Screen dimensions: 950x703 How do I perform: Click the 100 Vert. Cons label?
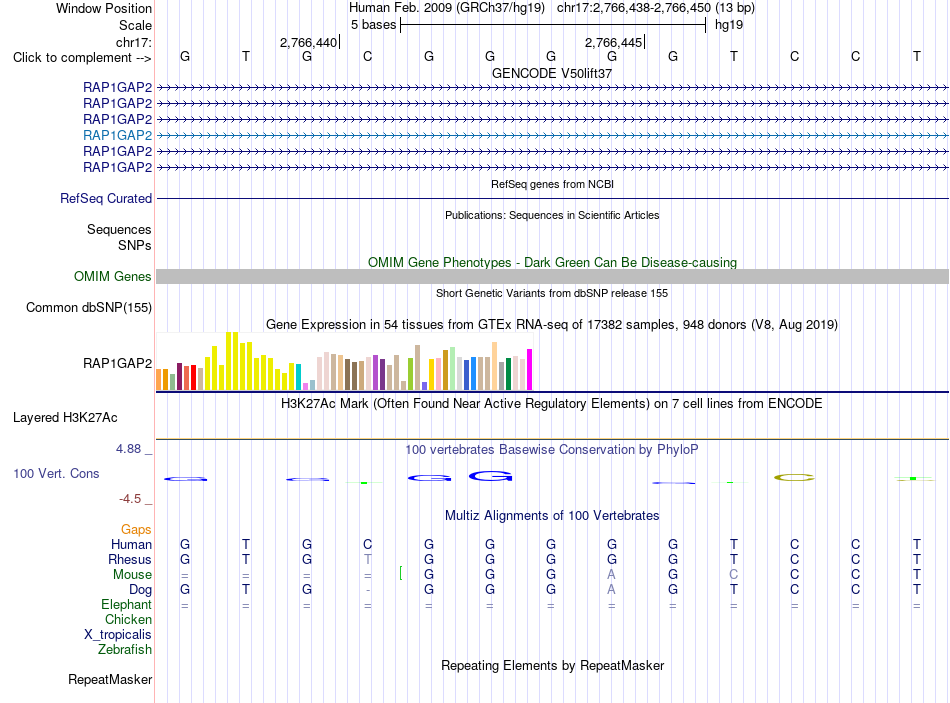coord(56,473)
